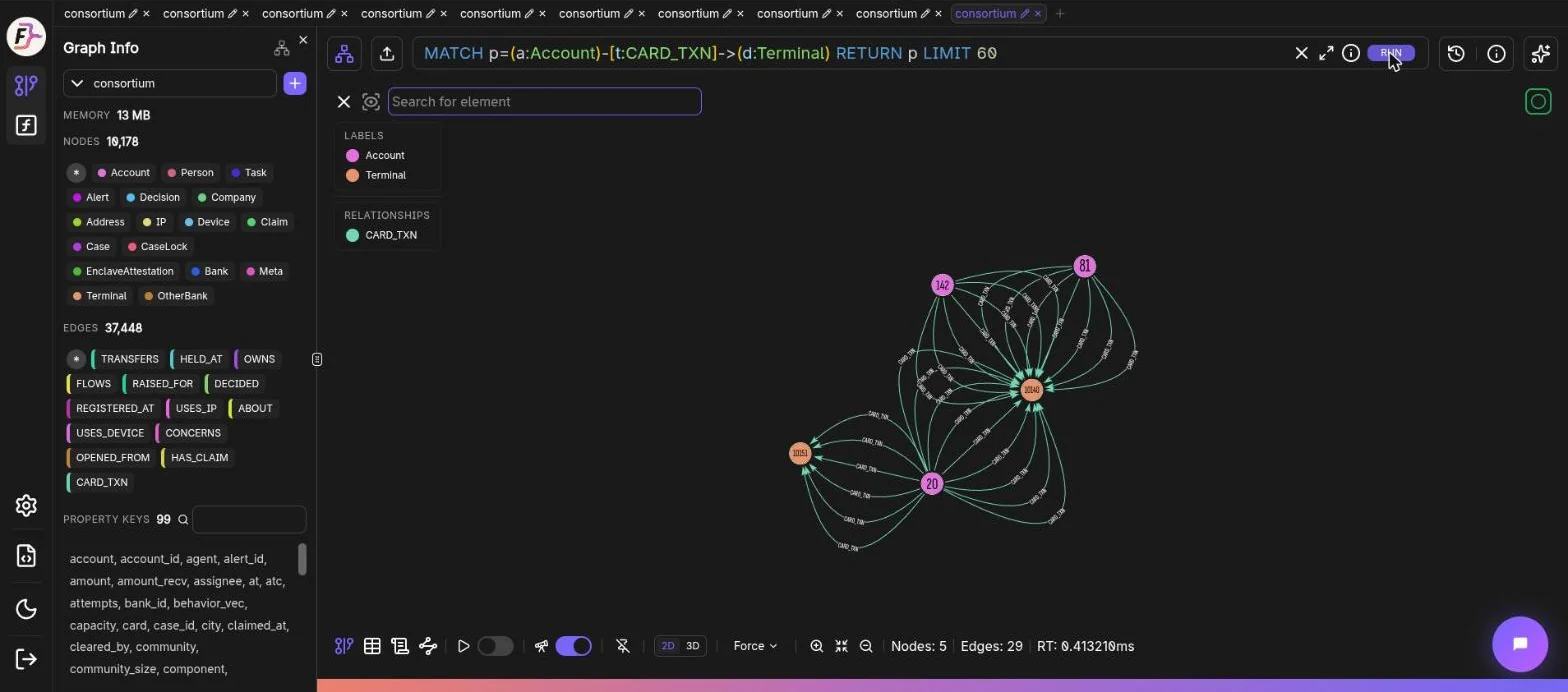The height and width of the screenshot is (692, 1568).
Task: Click the green circle indicator top-right of canvas
Action: [x=1538, y=101]
